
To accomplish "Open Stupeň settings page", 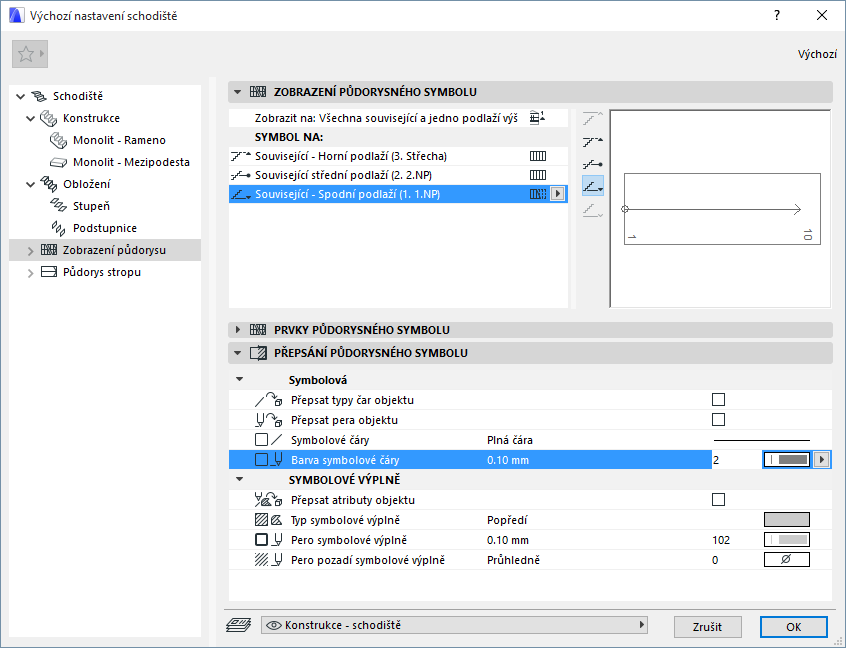I will [x=91, y=206].
